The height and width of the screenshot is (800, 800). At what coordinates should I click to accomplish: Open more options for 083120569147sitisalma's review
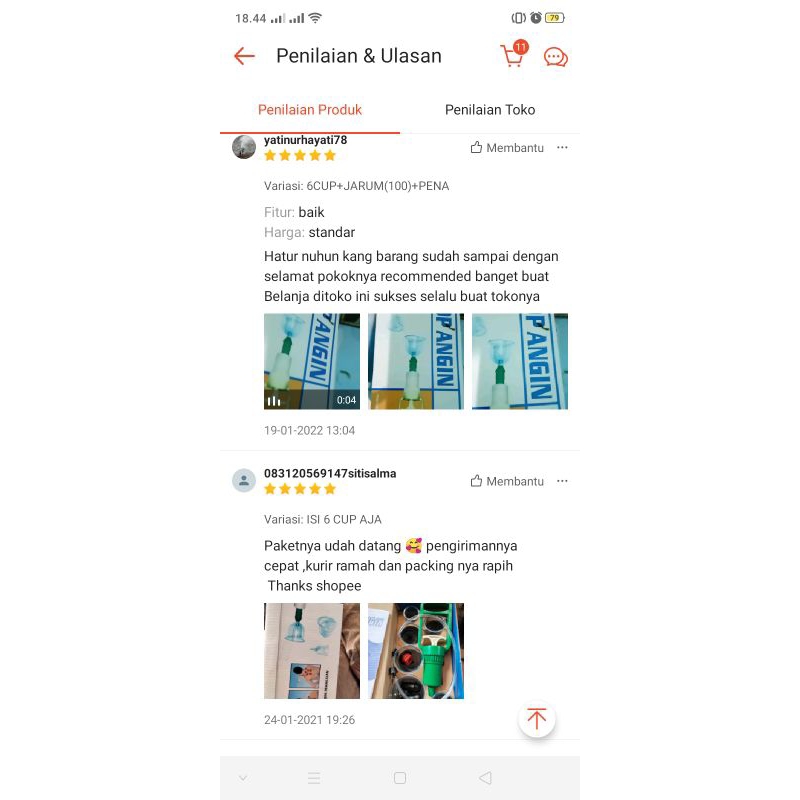(x=562, y=481)
